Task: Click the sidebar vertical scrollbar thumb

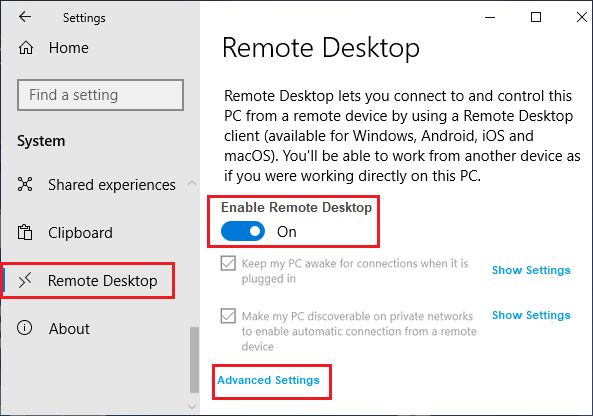Action: pos(194,360)
